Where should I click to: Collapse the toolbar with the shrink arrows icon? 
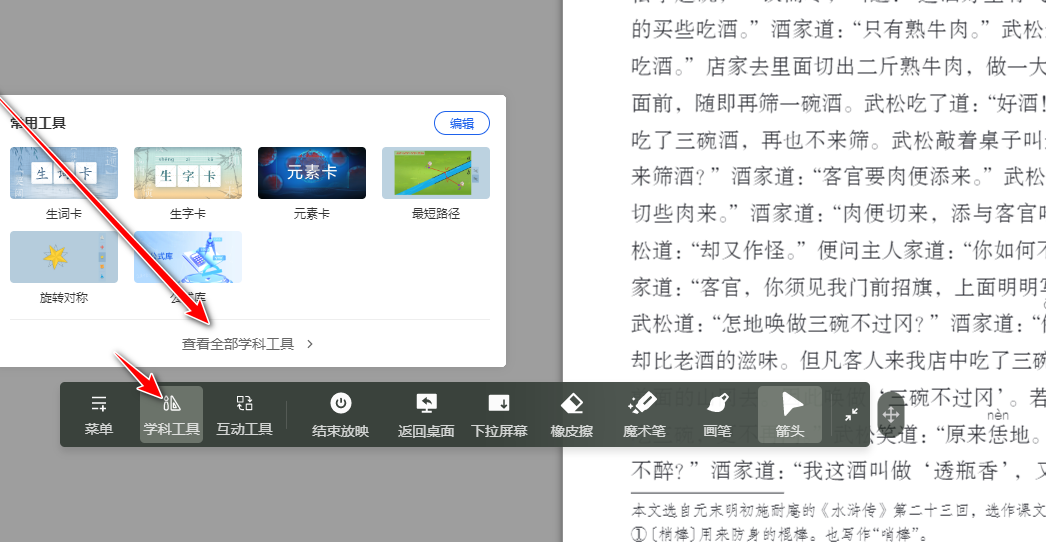851,415
